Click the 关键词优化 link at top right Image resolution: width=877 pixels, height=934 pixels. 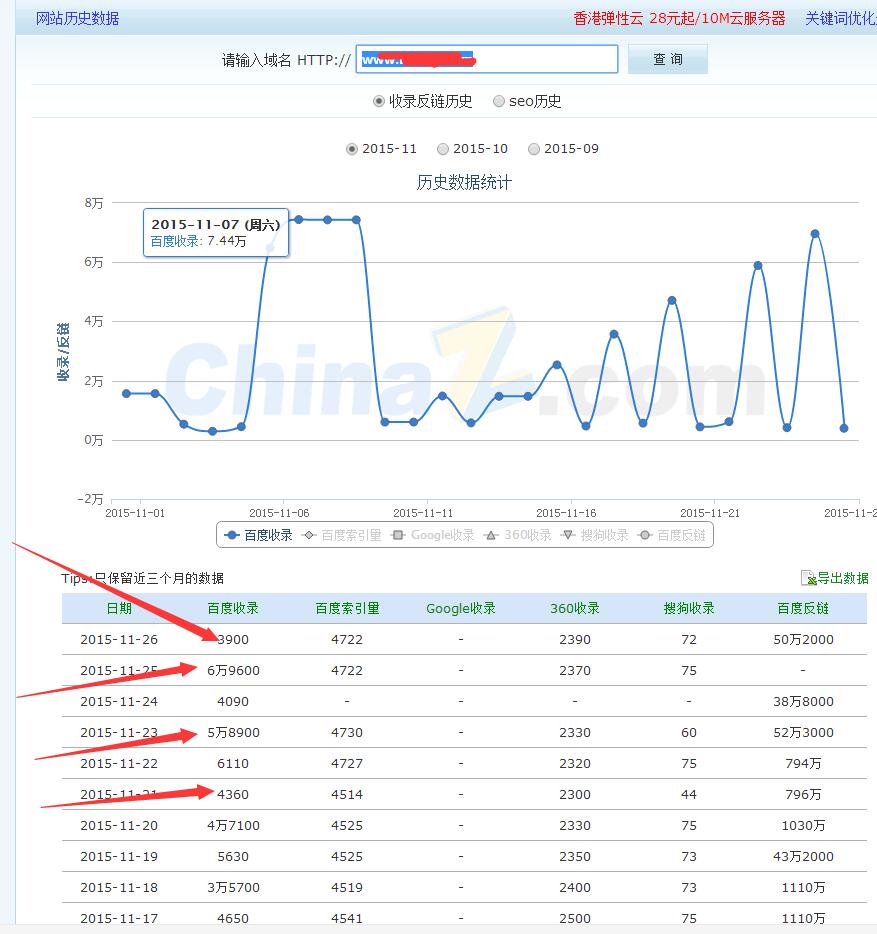840,18
